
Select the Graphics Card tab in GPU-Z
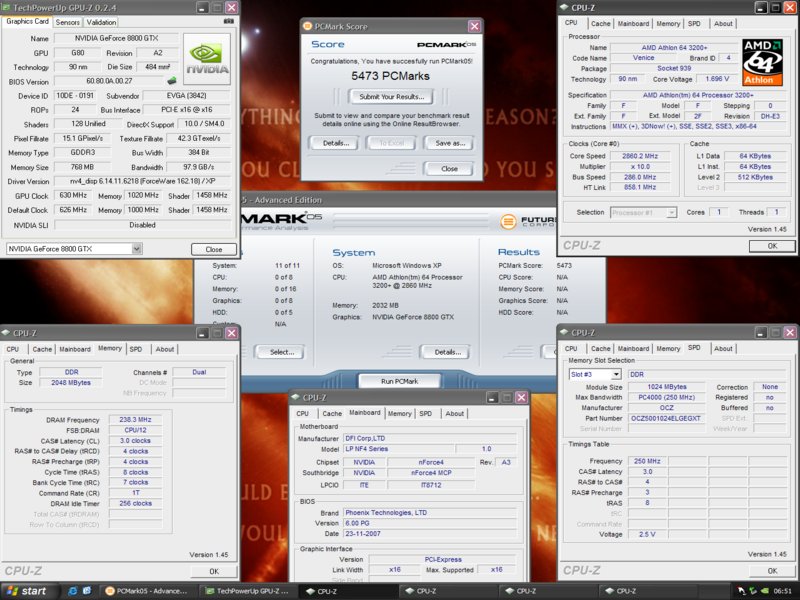pos(28,21)
